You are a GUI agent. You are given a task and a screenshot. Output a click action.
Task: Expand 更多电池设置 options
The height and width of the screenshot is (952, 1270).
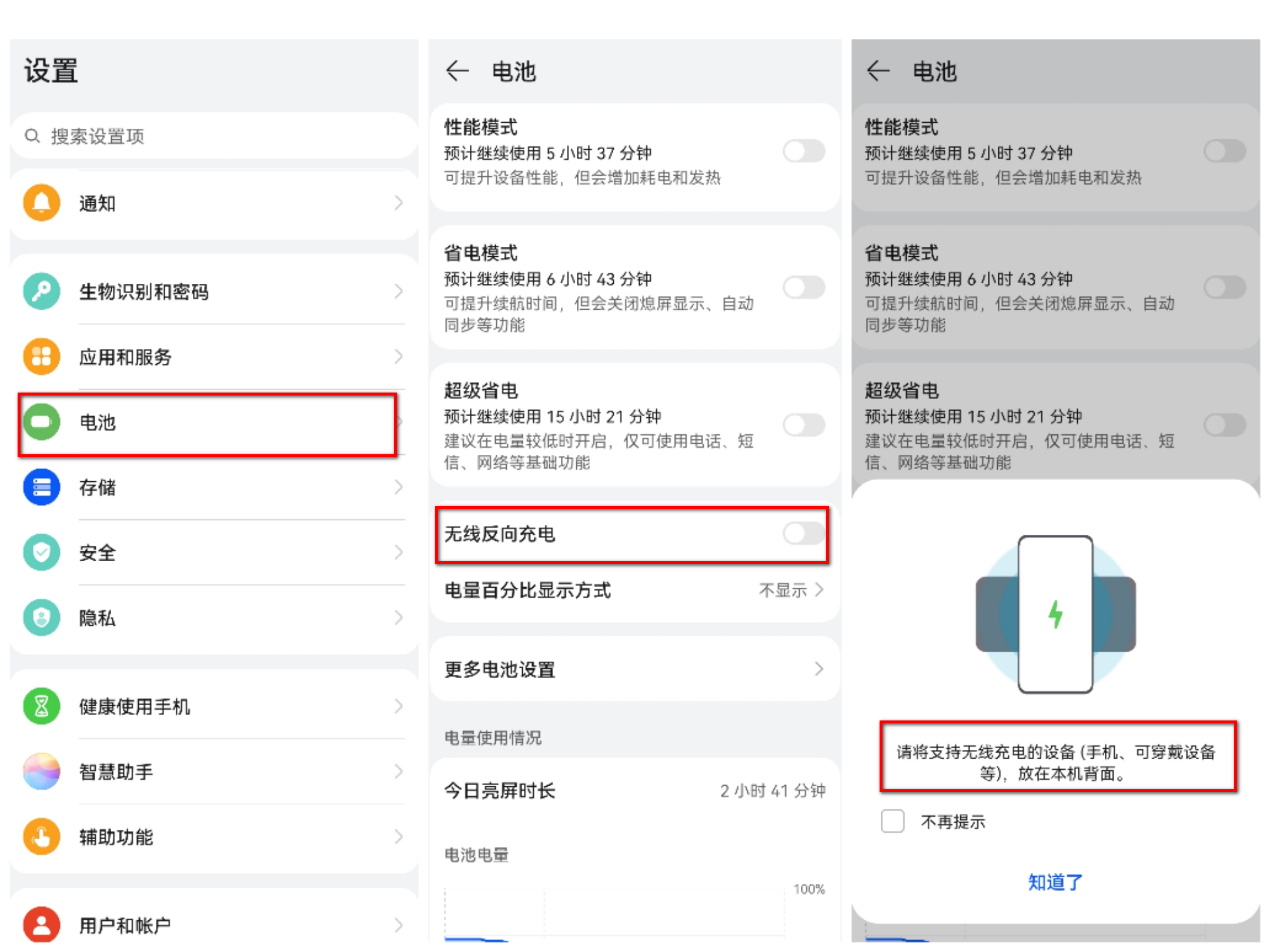pyautogui.click(x=635, y=669)
